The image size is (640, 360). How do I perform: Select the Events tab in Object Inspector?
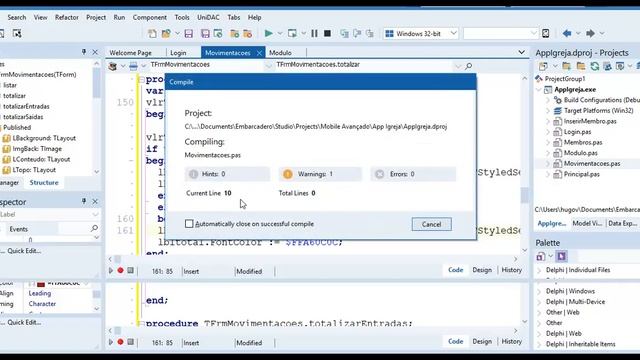tap(19, 229)
